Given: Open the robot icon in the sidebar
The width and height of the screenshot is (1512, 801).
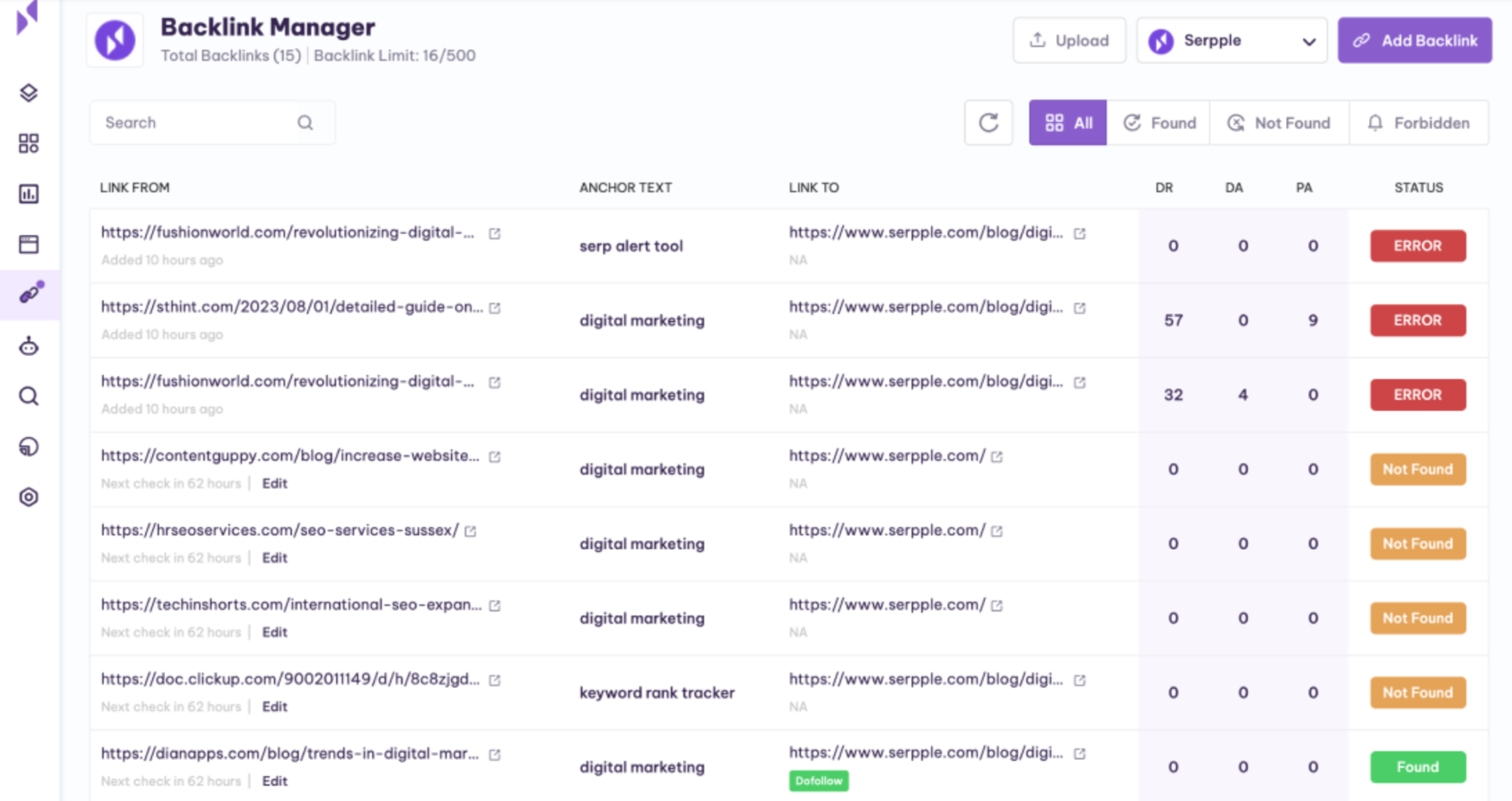Looking at the screenshot, I should click(x=29, y=346).
